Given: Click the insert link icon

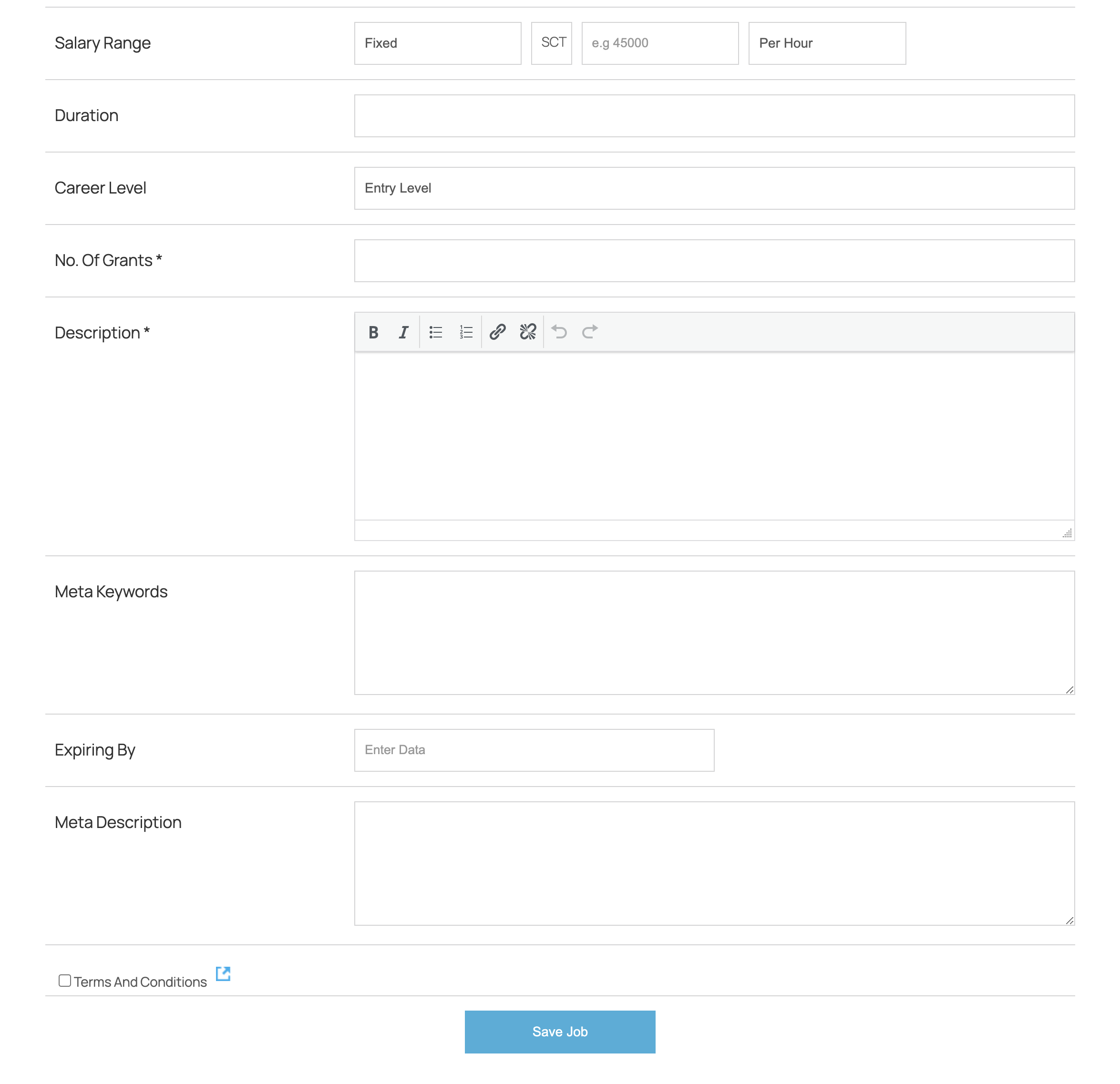Looking at the screenshot, I should pos(497,332).
